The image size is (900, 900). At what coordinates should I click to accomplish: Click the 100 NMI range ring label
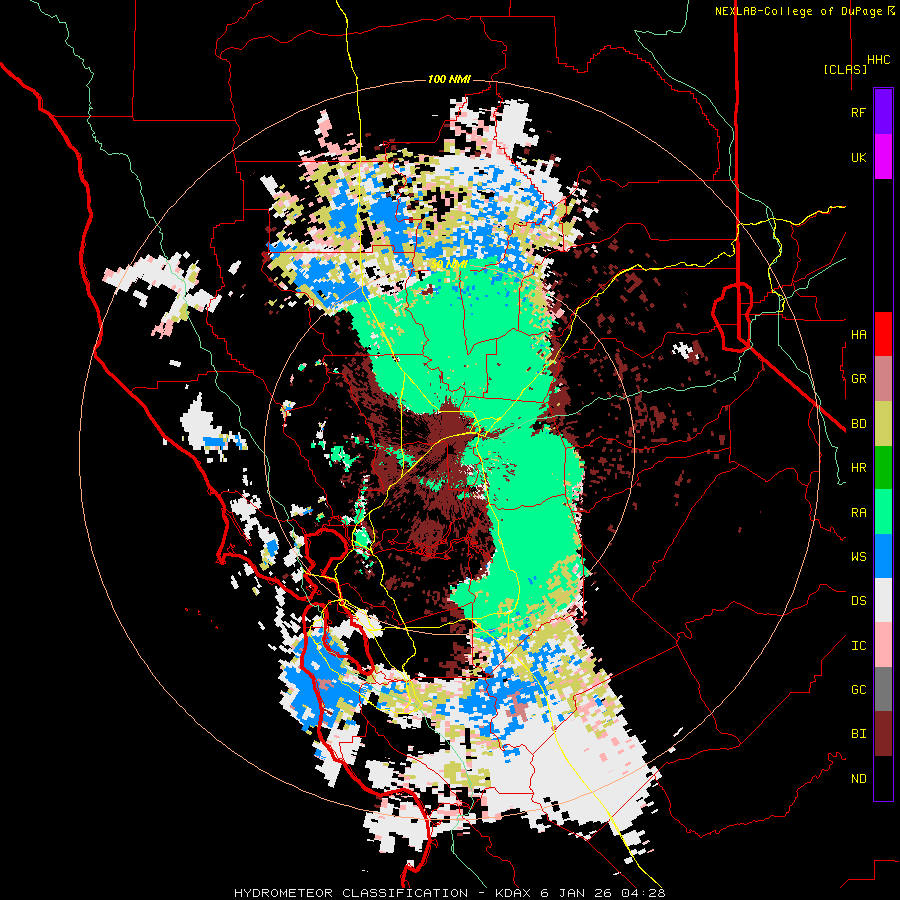tap(449, 79)
